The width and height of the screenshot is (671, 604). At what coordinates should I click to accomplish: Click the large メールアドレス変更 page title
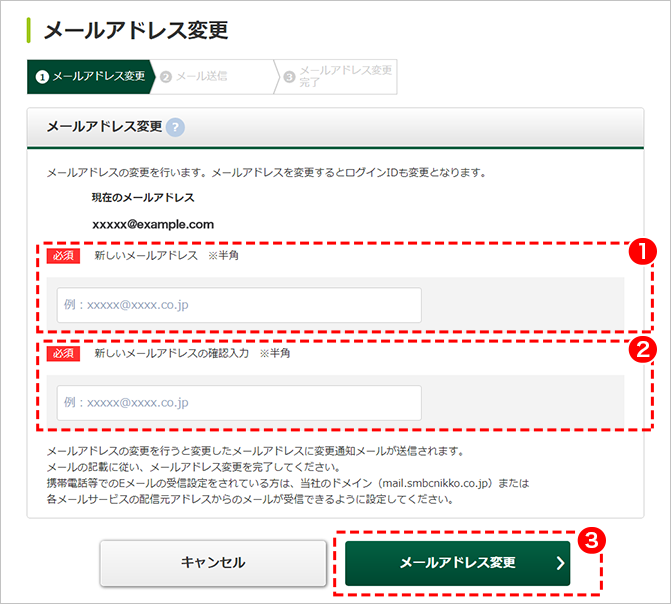coord(136,30)
